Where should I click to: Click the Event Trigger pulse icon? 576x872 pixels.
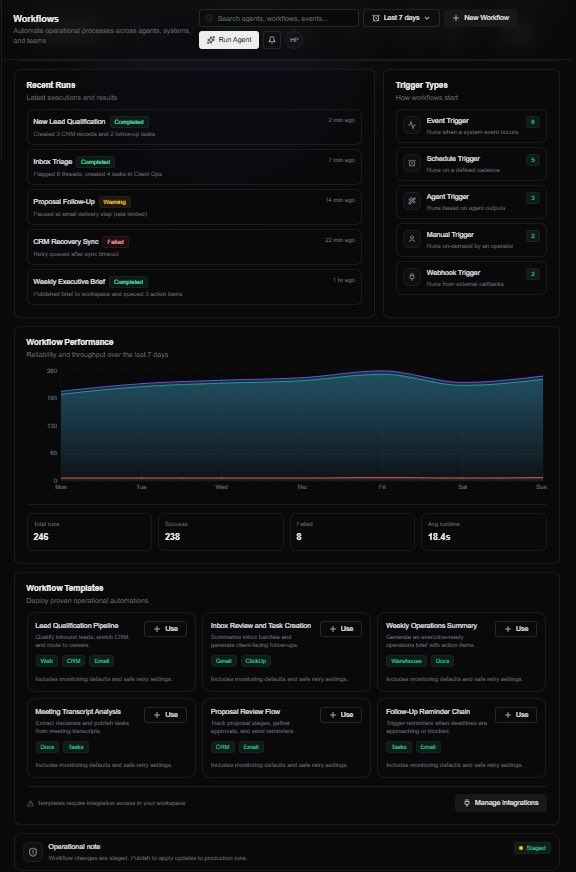click(x=411, y=125)
